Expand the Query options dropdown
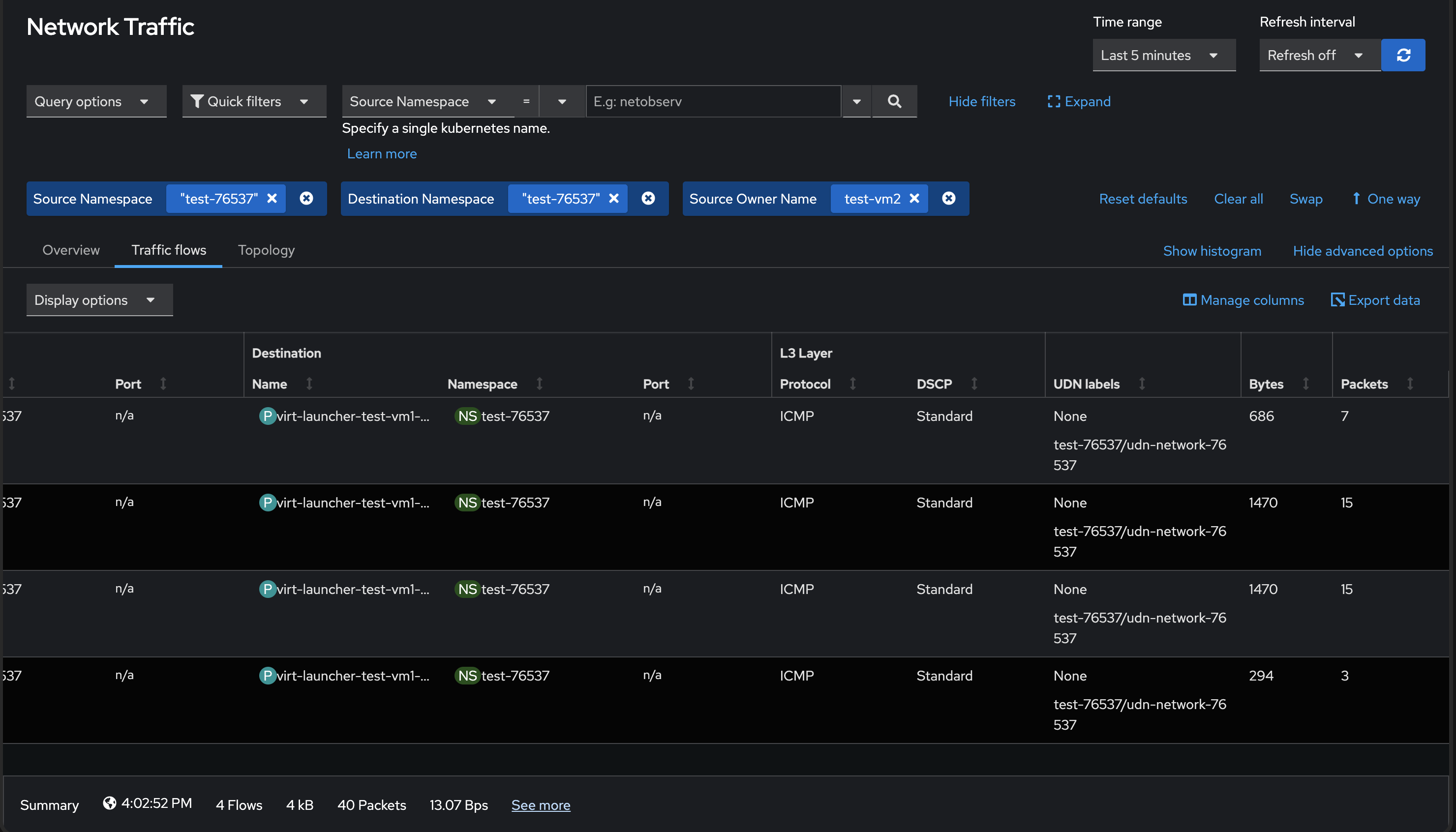This screenshot has height=832, width=1456. coord(96,101)
